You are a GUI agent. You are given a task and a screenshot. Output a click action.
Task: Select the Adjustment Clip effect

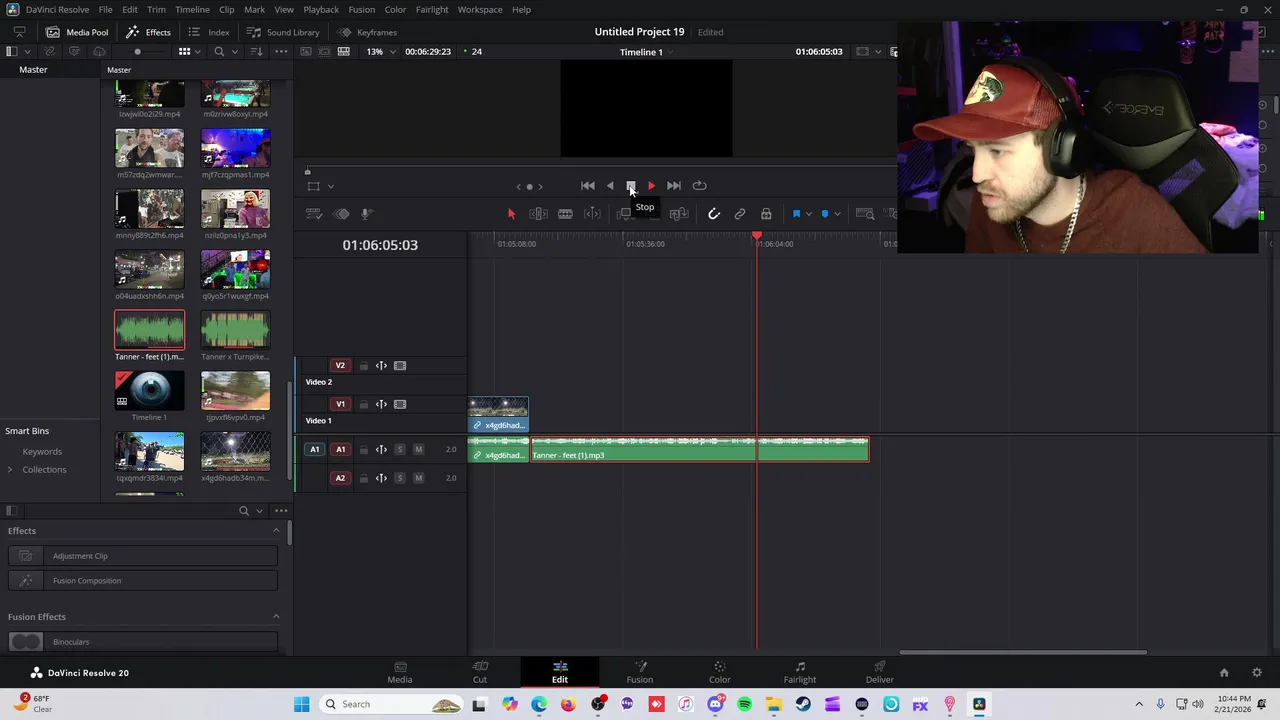point(142,556)
